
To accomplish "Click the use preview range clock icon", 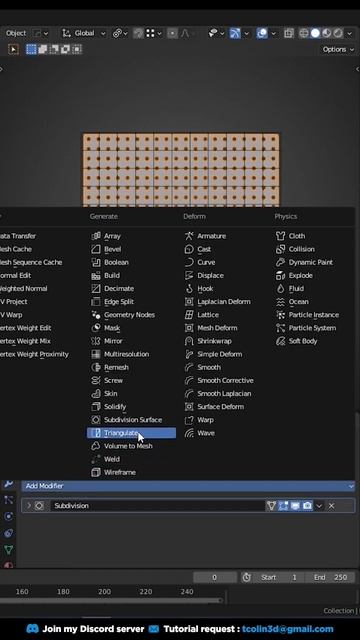I will pos(246,577).
